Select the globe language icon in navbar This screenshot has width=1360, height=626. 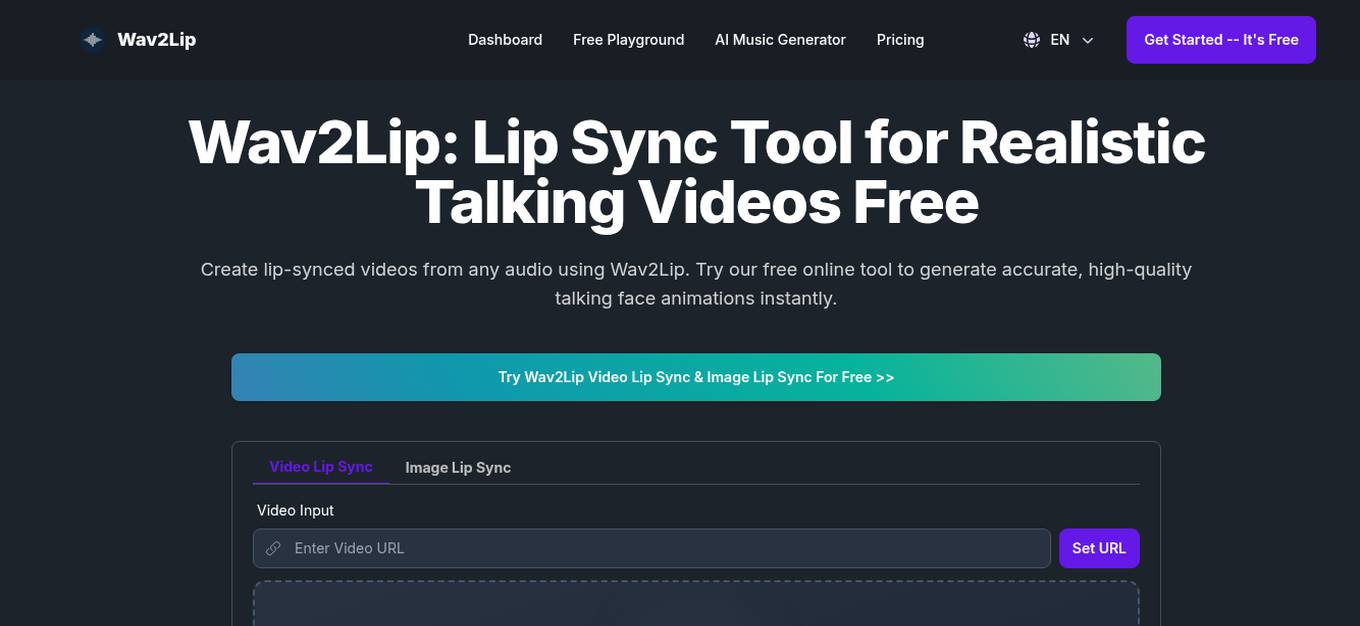(x=1031, y=39)
